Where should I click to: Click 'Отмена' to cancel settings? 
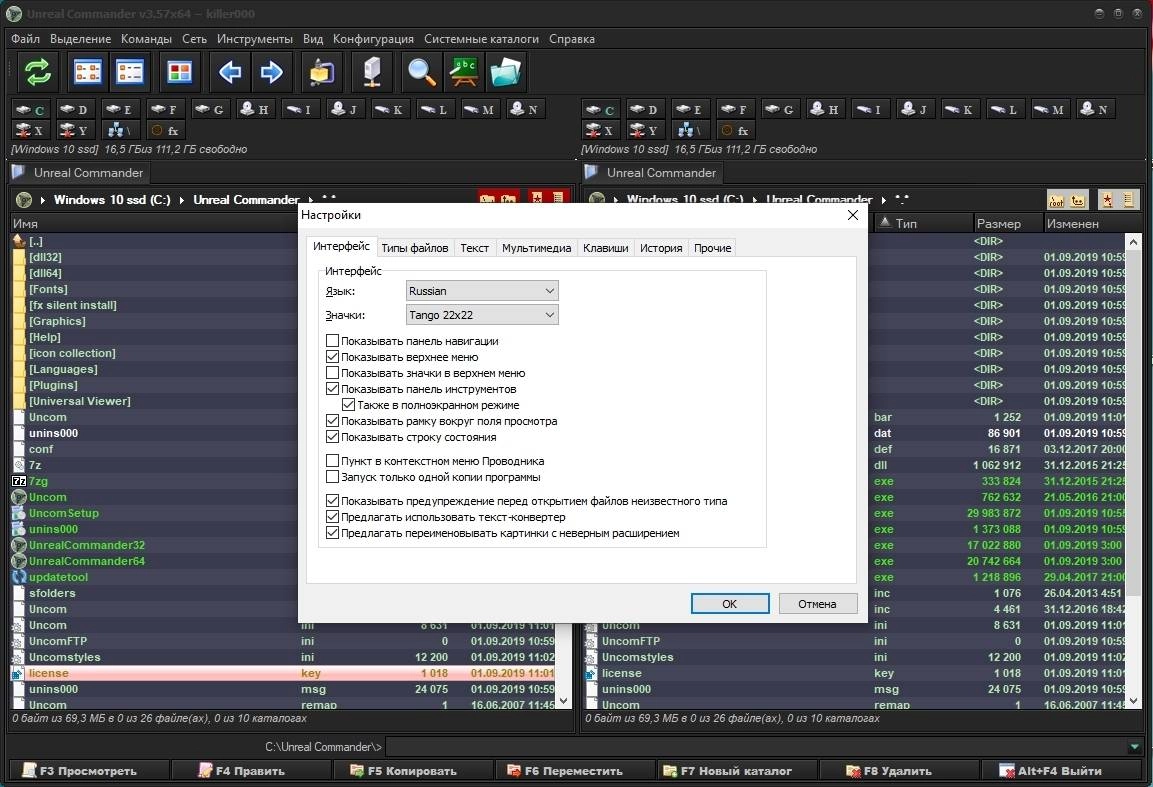point(817,604)
